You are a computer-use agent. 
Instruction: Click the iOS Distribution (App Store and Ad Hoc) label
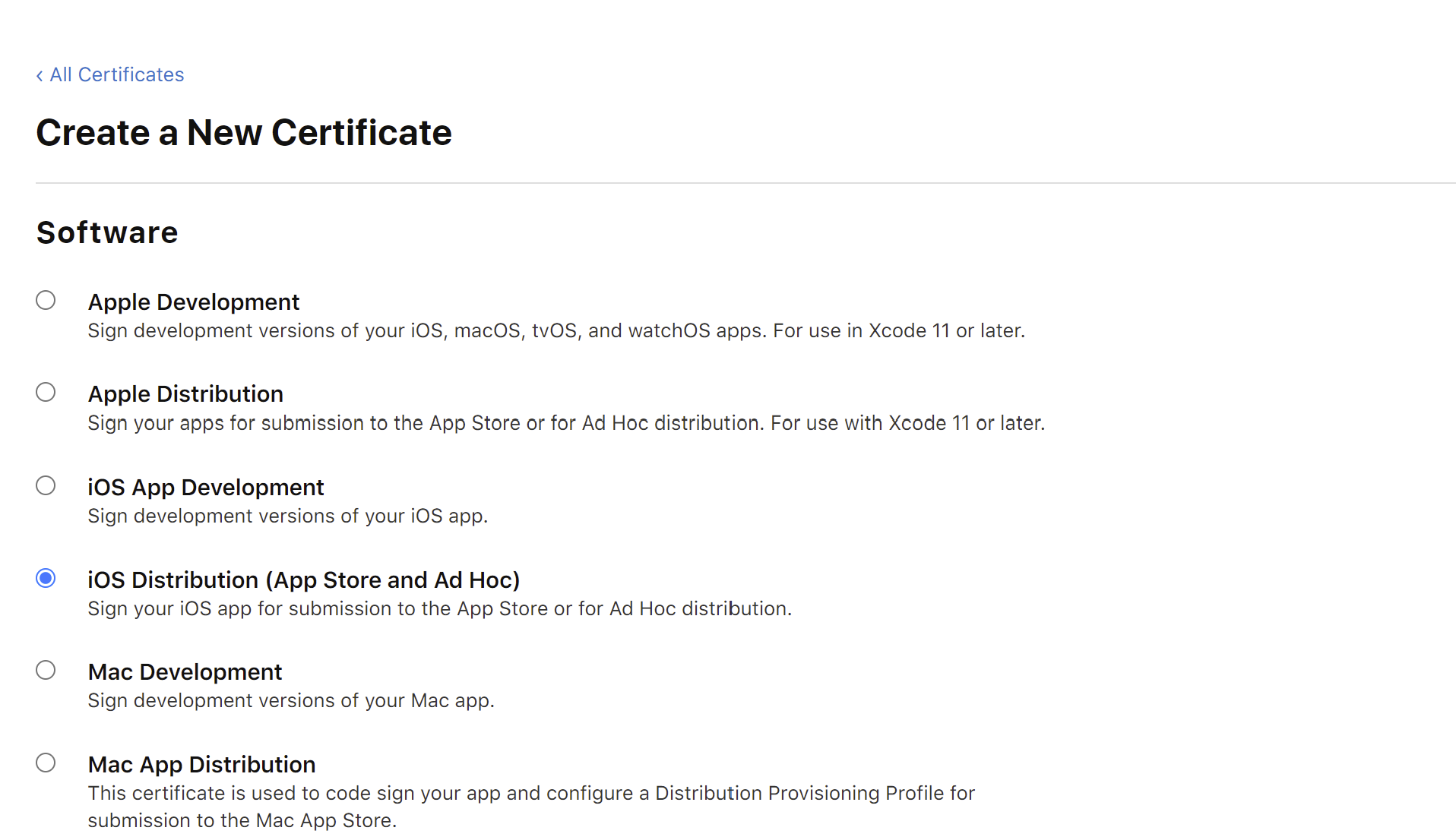tap(304, 580)
